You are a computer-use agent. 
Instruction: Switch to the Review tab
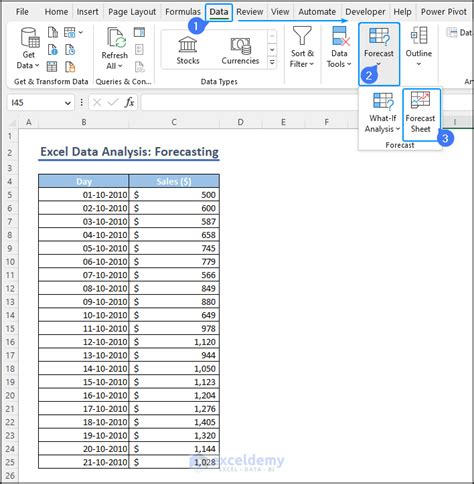250,12
